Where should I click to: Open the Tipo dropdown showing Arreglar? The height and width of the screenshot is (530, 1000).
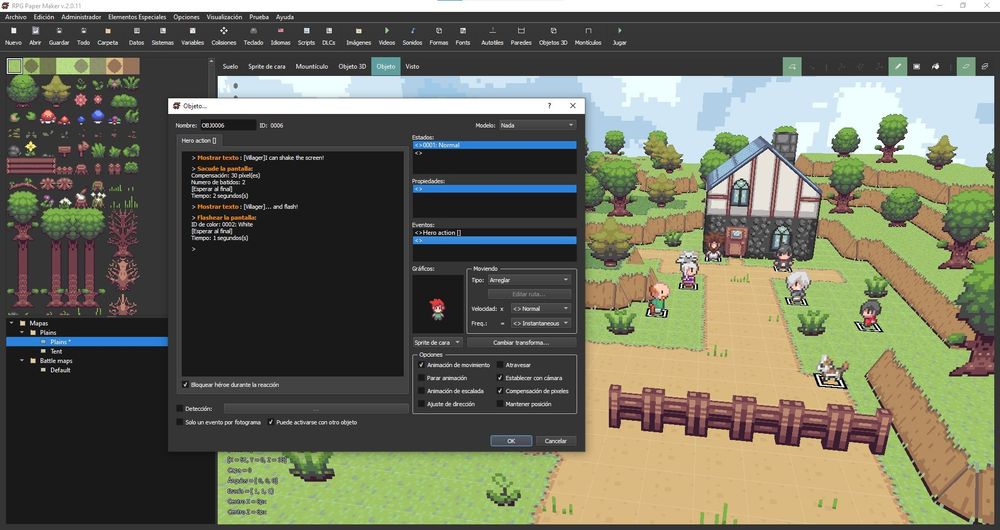click(529, 280)
